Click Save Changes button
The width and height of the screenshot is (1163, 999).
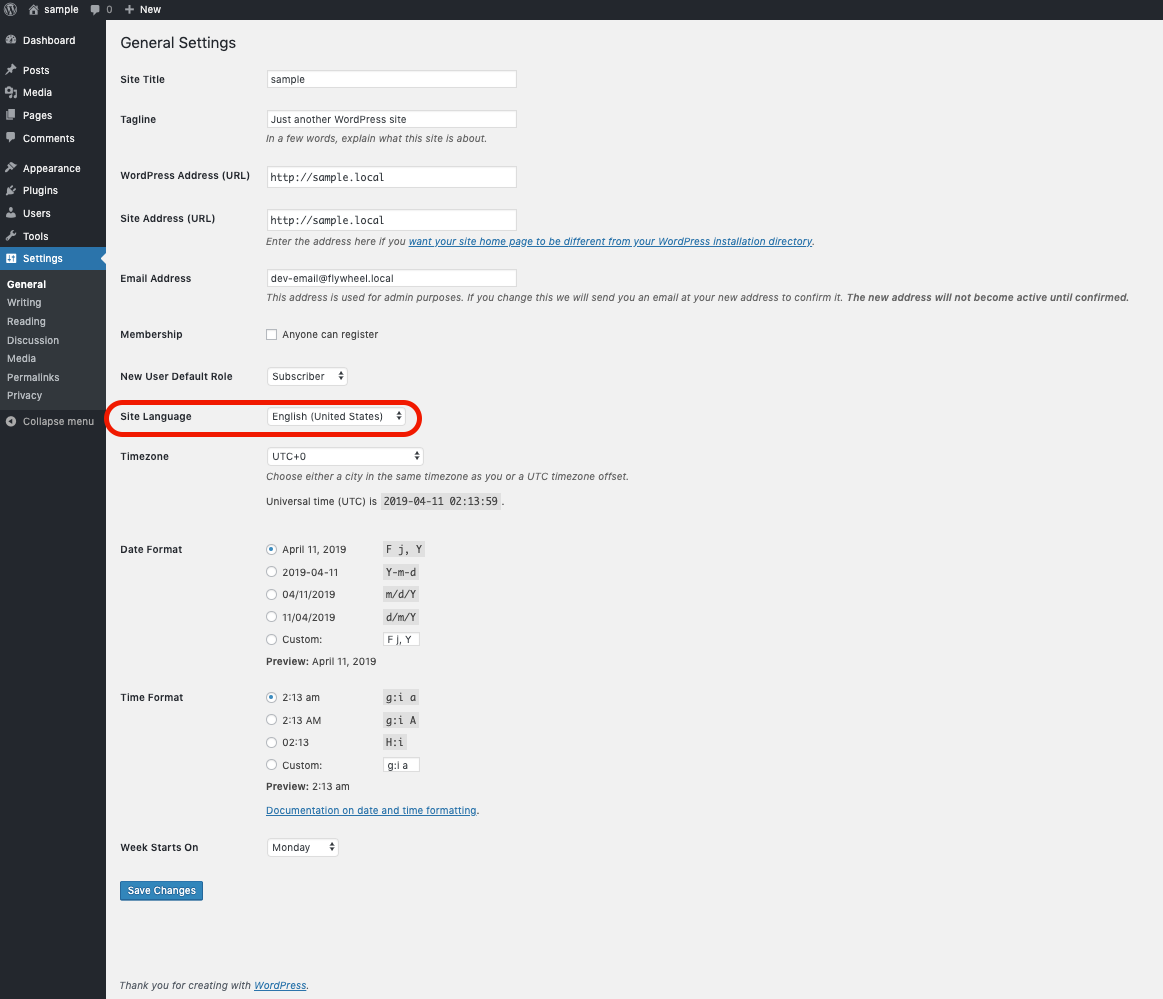tap(162, 891)
